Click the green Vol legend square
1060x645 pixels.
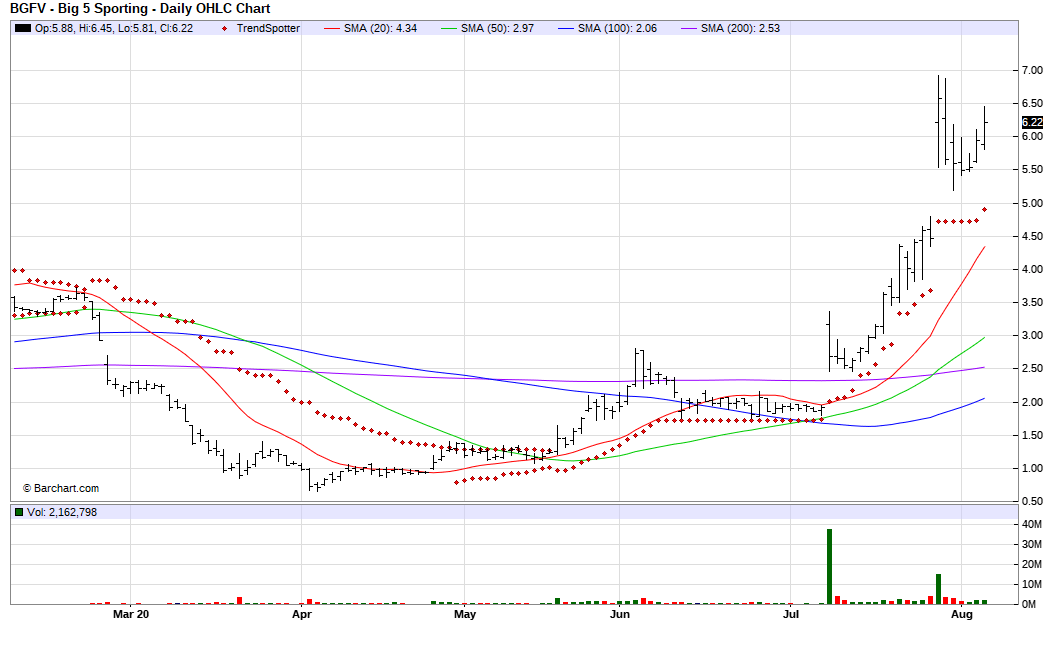click(19, 512)
